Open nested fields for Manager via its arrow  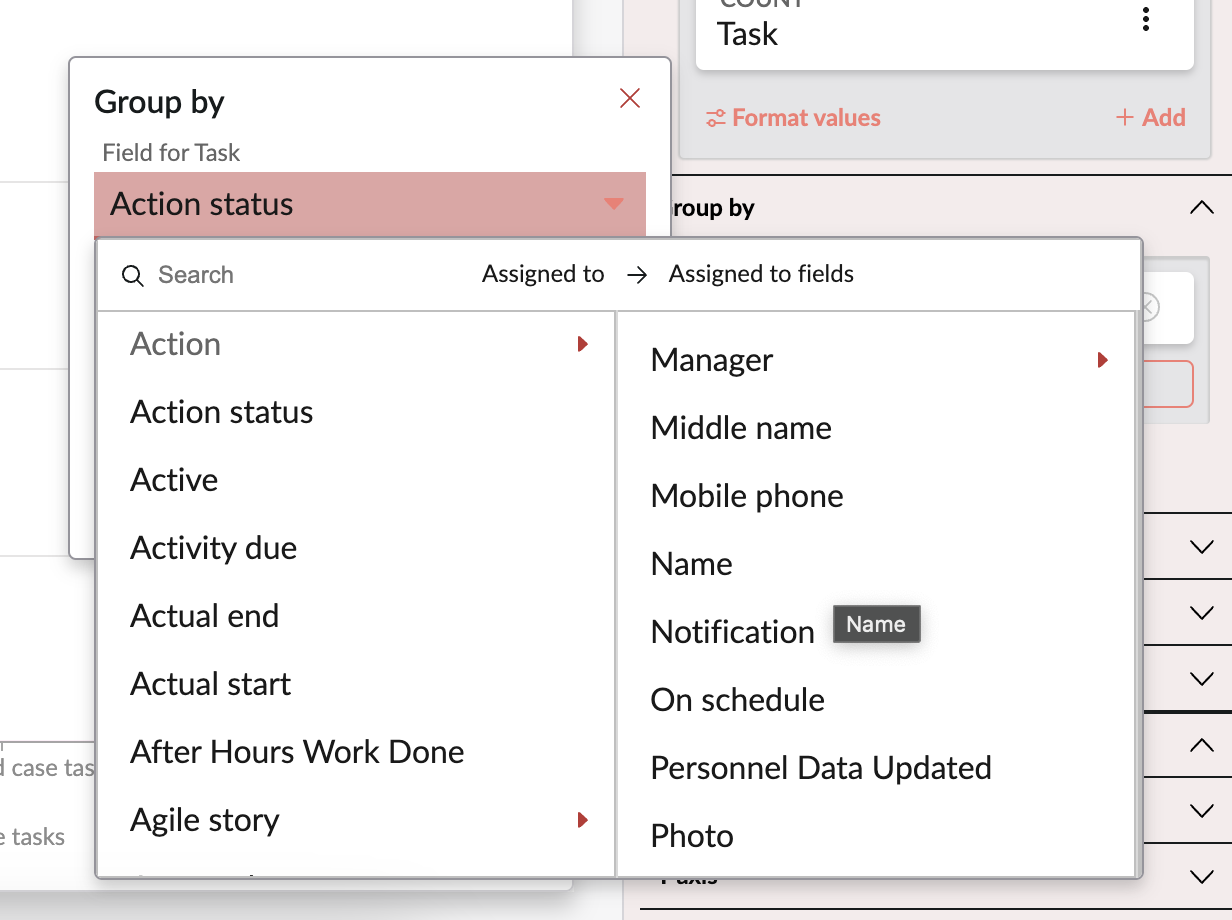tap(1103, 359)
